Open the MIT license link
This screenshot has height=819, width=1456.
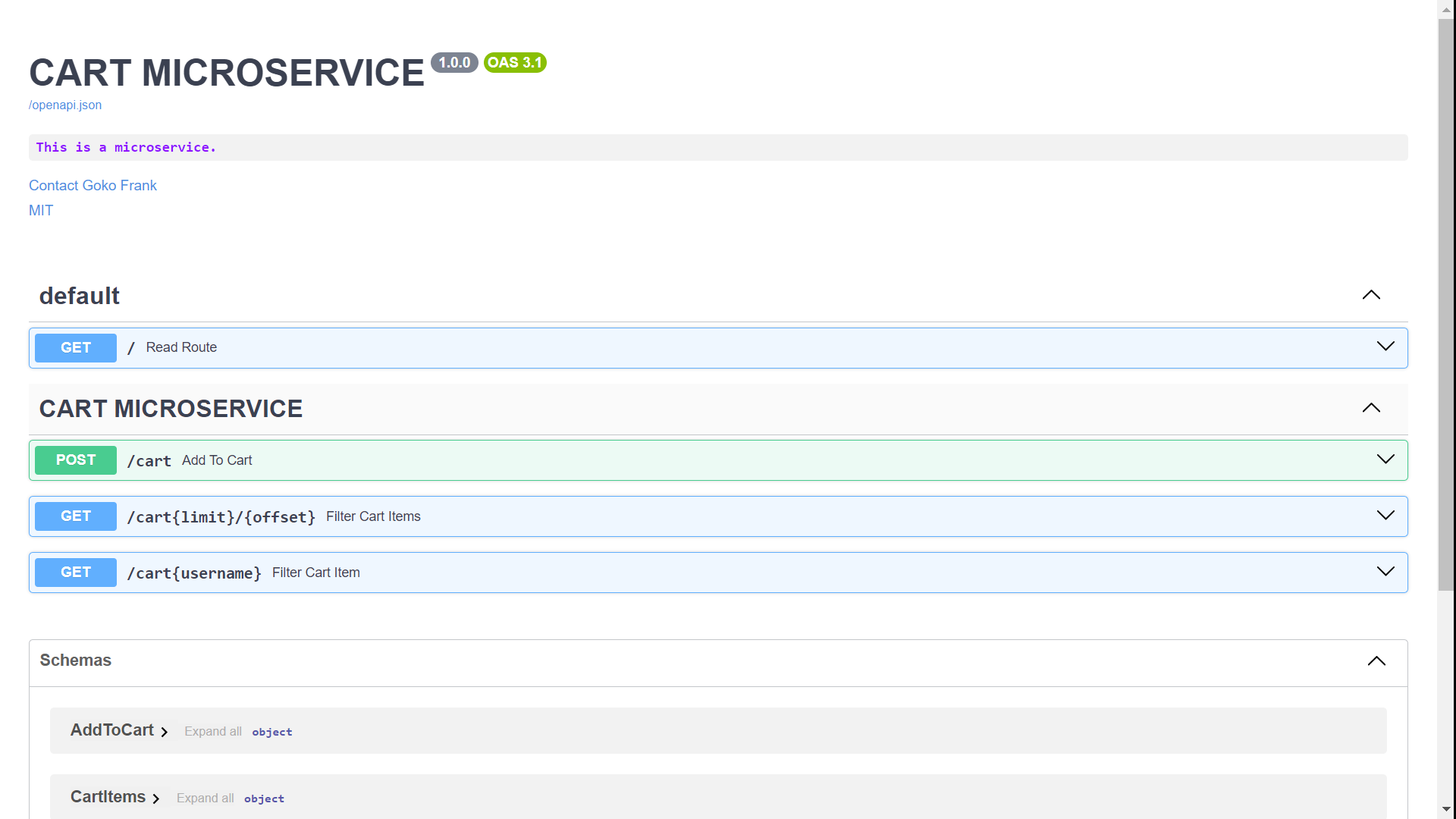(41, 210)
